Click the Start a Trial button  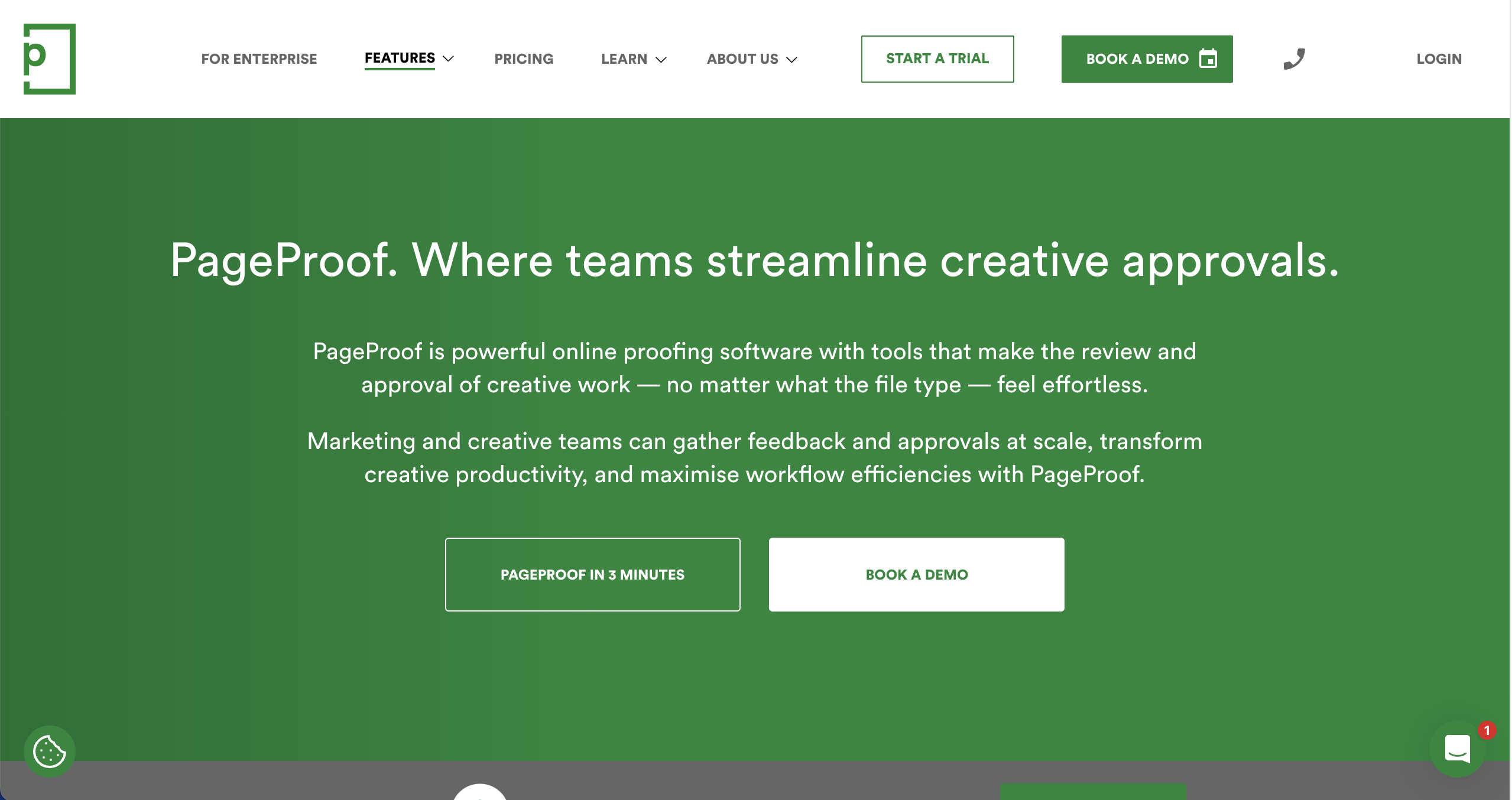pos(937,59)
